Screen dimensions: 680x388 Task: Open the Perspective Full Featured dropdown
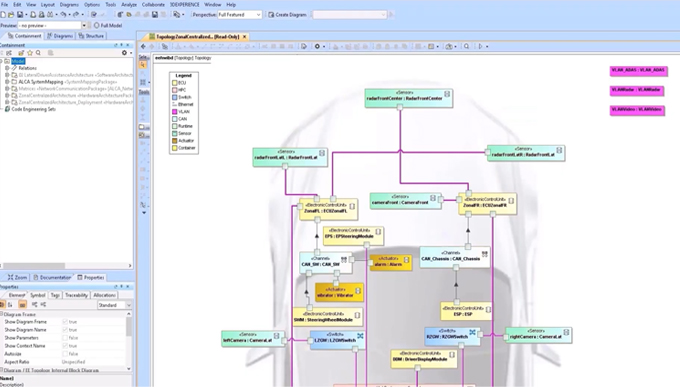tap(239, 15)
